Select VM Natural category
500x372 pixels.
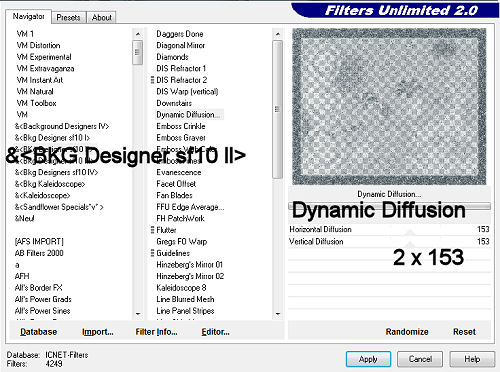pyautogui.click(x=35, y=91)
